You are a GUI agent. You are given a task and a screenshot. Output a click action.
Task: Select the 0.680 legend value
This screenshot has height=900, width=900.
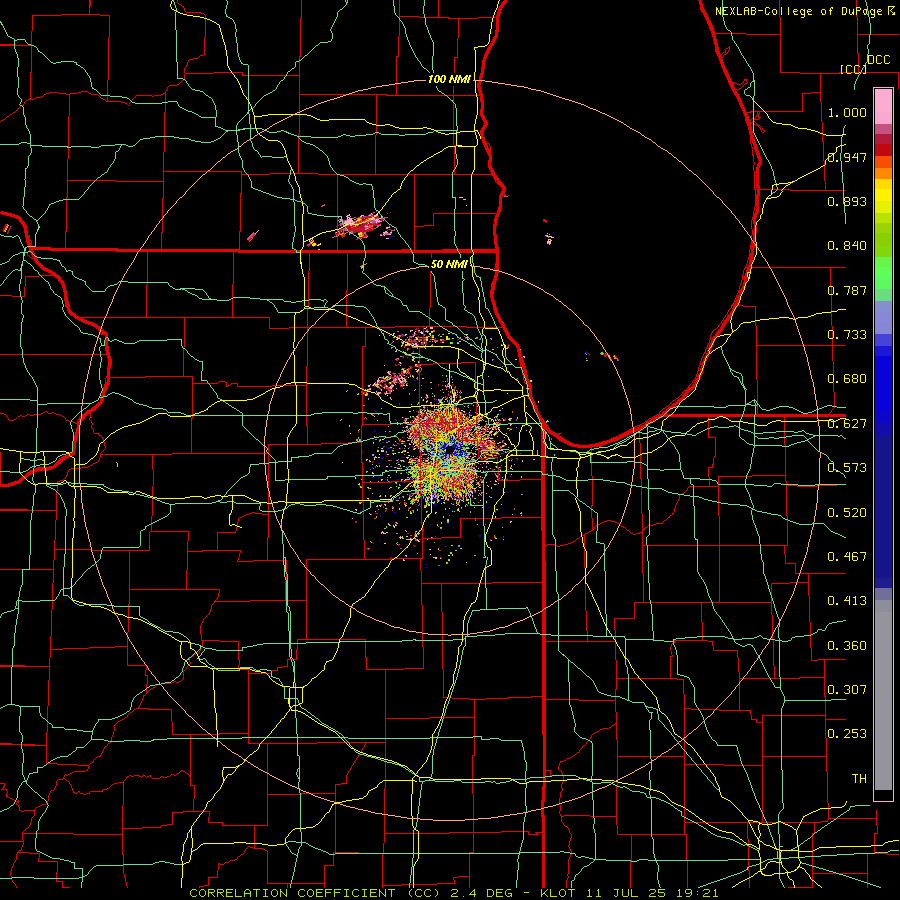(x=847, y=379)
